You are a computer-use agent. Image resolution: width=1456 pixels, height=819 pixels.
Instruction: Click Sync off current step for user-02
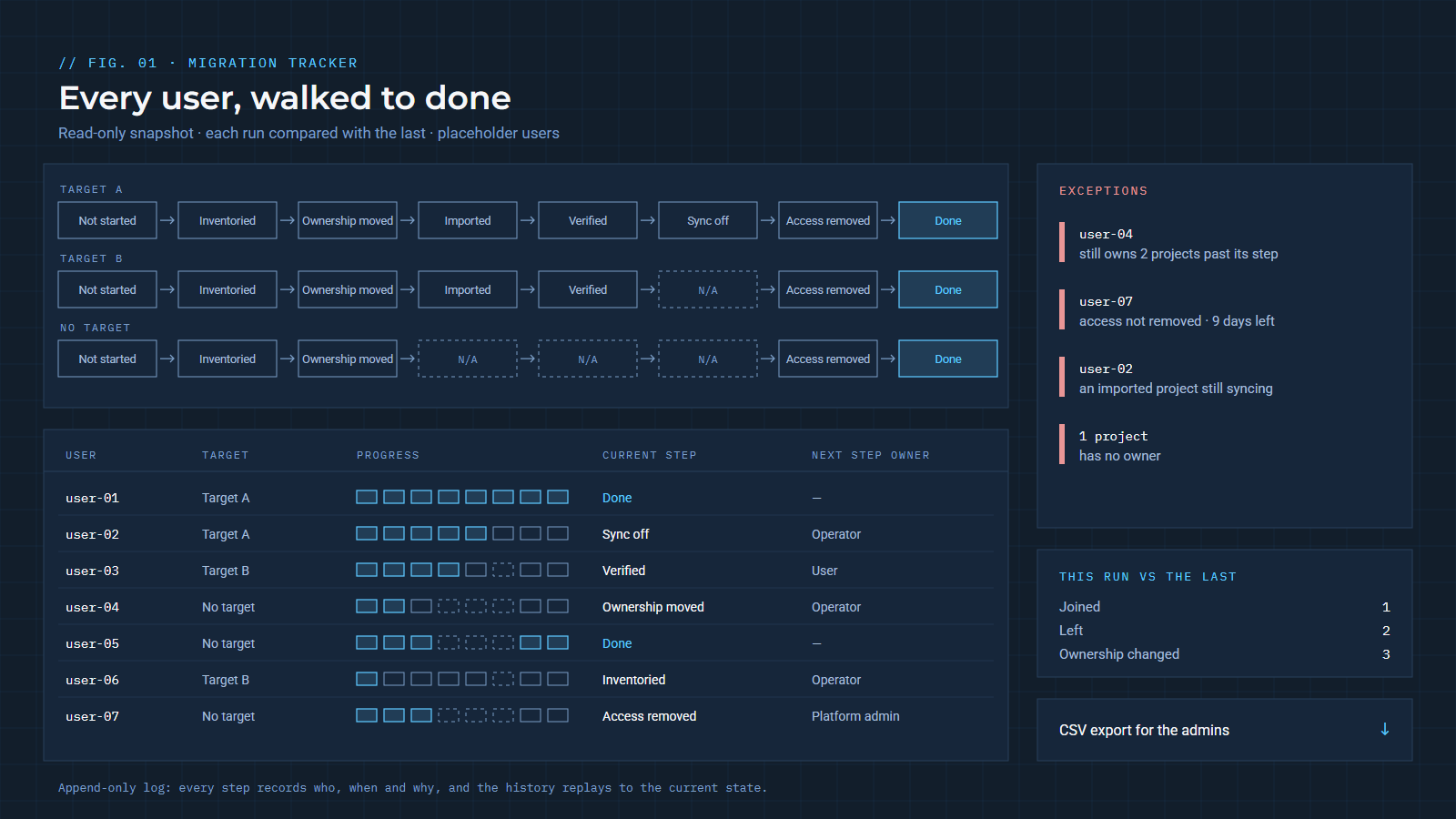tap(625, 534)
